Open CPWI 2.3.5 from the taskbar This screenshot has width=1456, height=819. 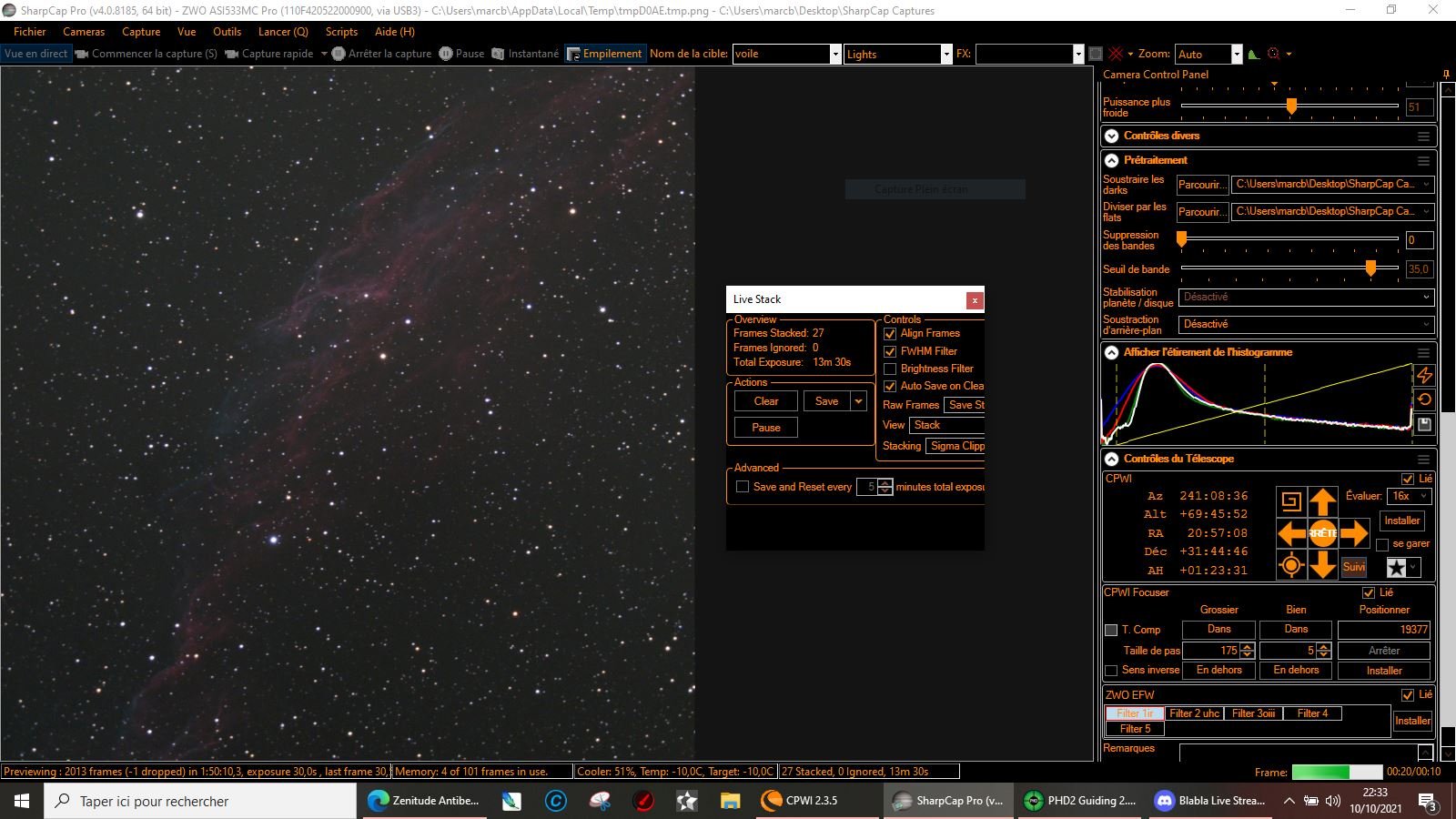pyautogui.click(x=800, y=801)
